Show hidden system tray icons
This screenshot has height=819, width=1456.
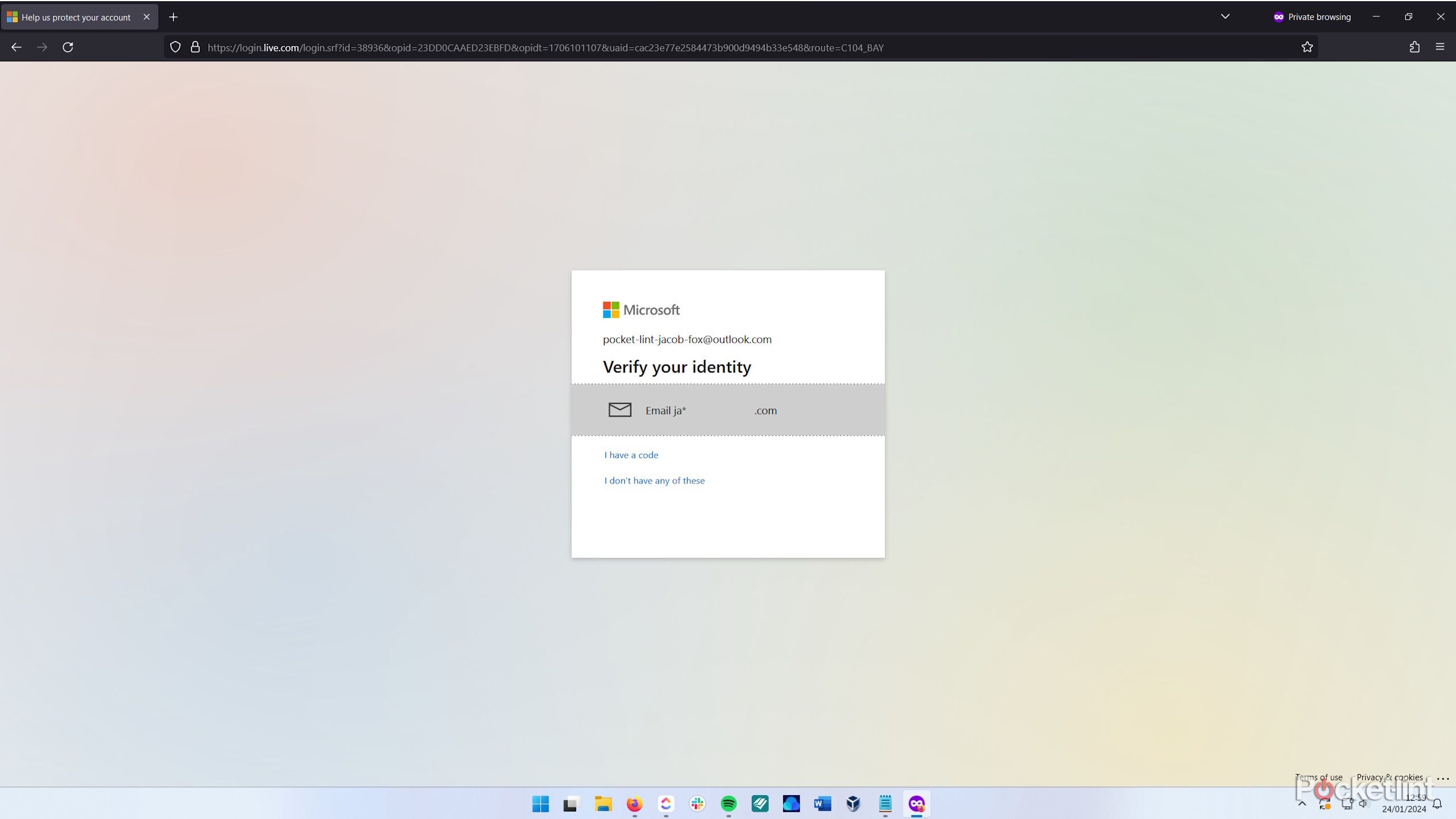pyautogui.click(x=1302, y=804)
